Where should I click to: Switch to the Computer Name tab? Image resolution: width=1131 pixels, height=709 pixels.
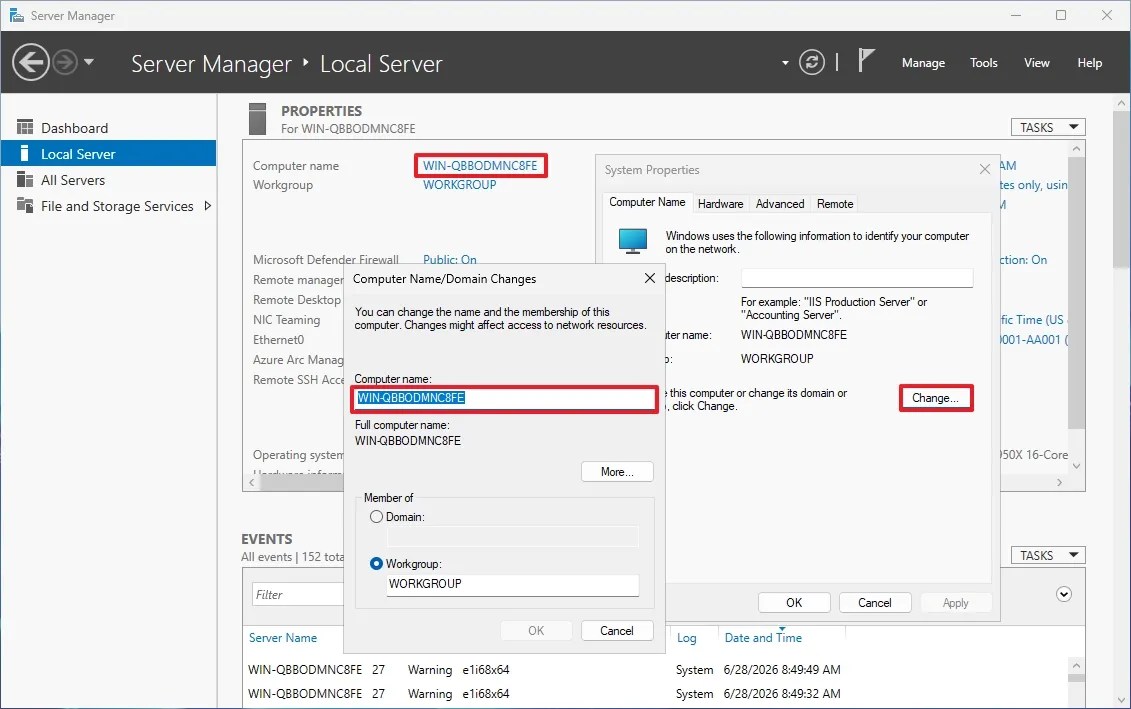coord(647,203)
